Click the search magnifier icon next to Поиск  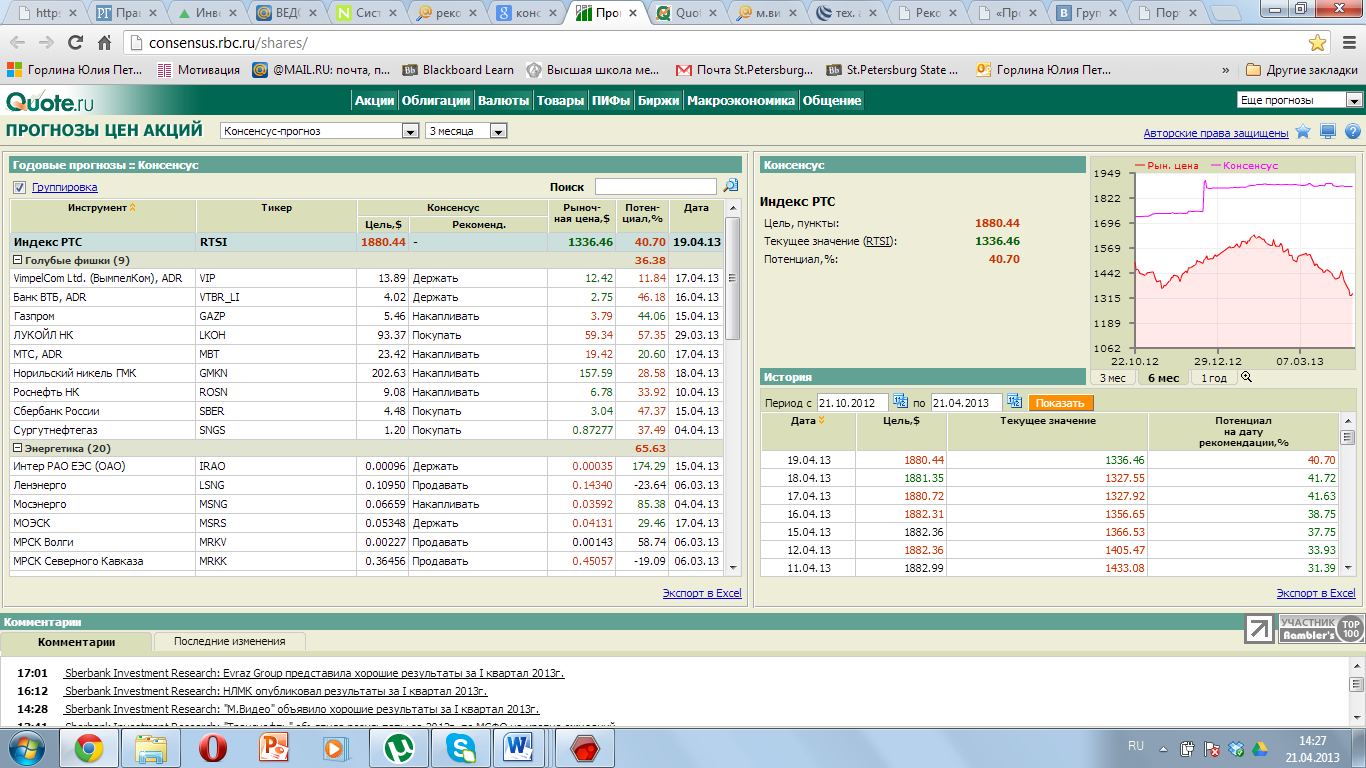point(730,186)
